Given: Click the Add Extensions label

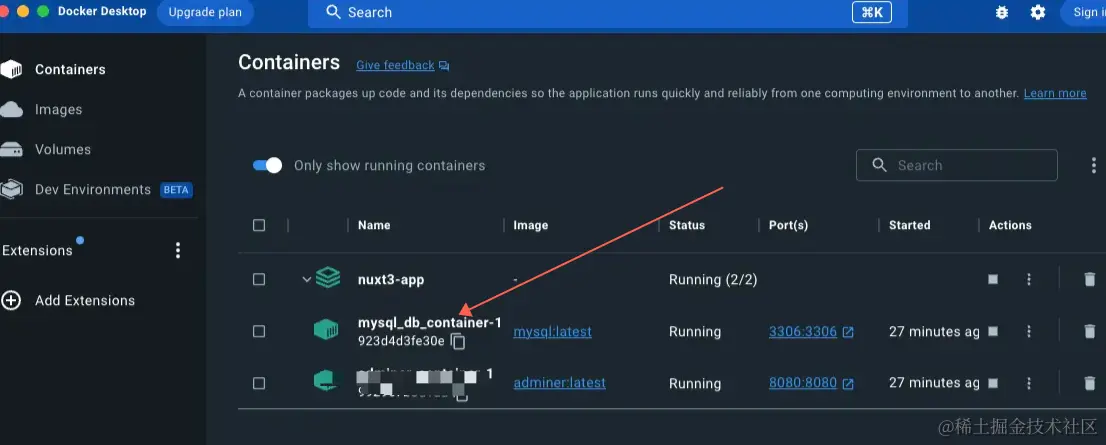Looking at the screenshot, I should tap(85, 300).
